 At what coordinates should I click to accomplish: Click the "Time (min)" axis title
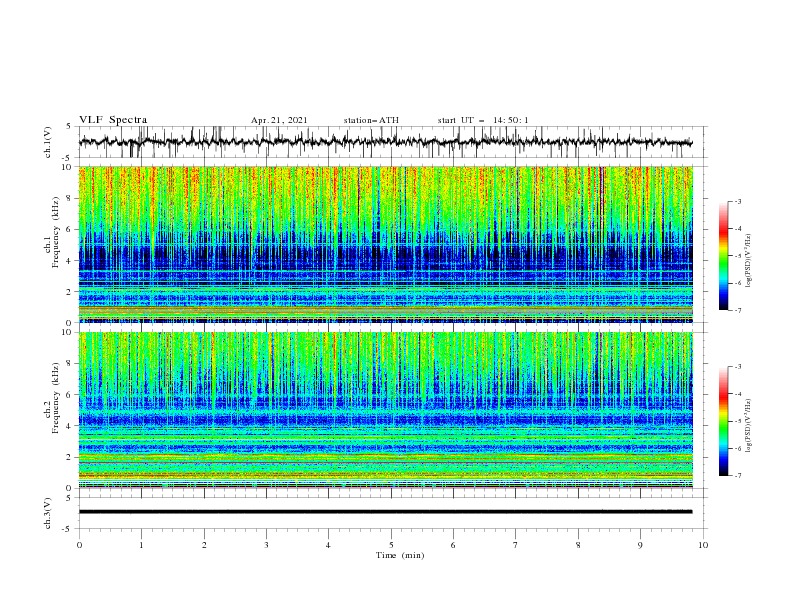[400, 555]
